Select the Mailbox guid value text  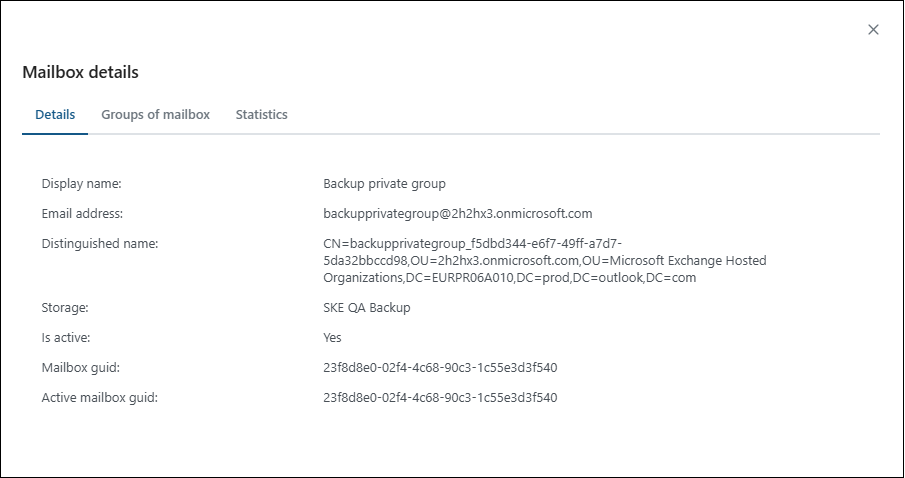440,368
